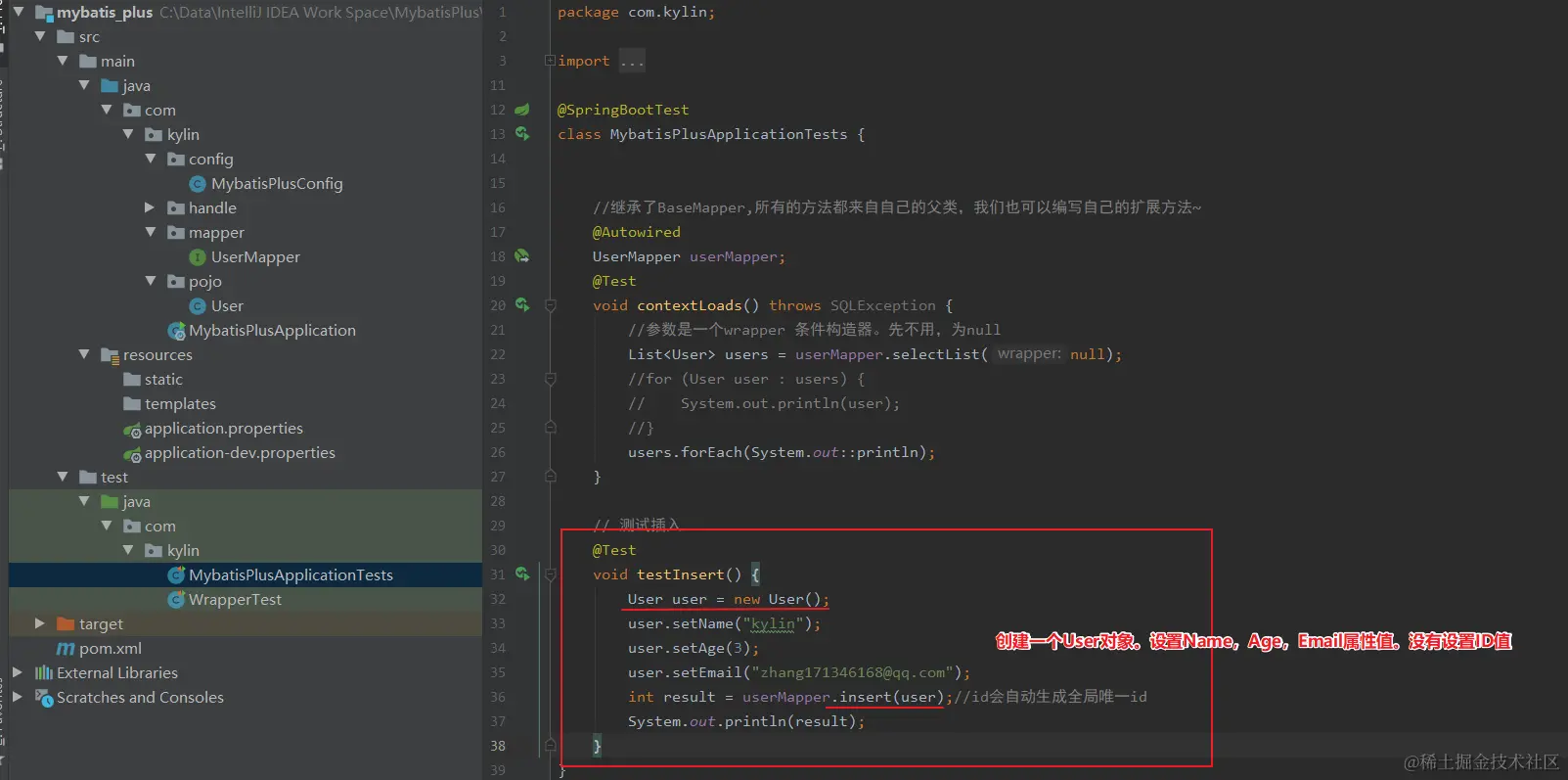Collapse the config package arrow
Image resolution: width=1568 pixels, height=780 pixels.
point(151,159)
